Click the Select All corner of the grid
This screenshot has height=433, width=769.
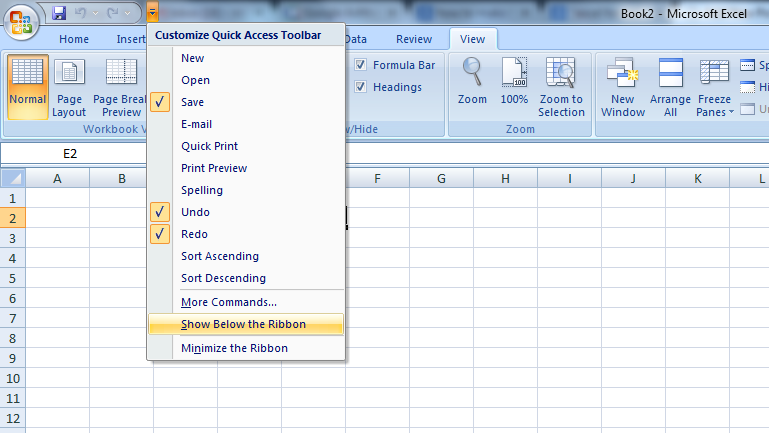coord(13,178)
